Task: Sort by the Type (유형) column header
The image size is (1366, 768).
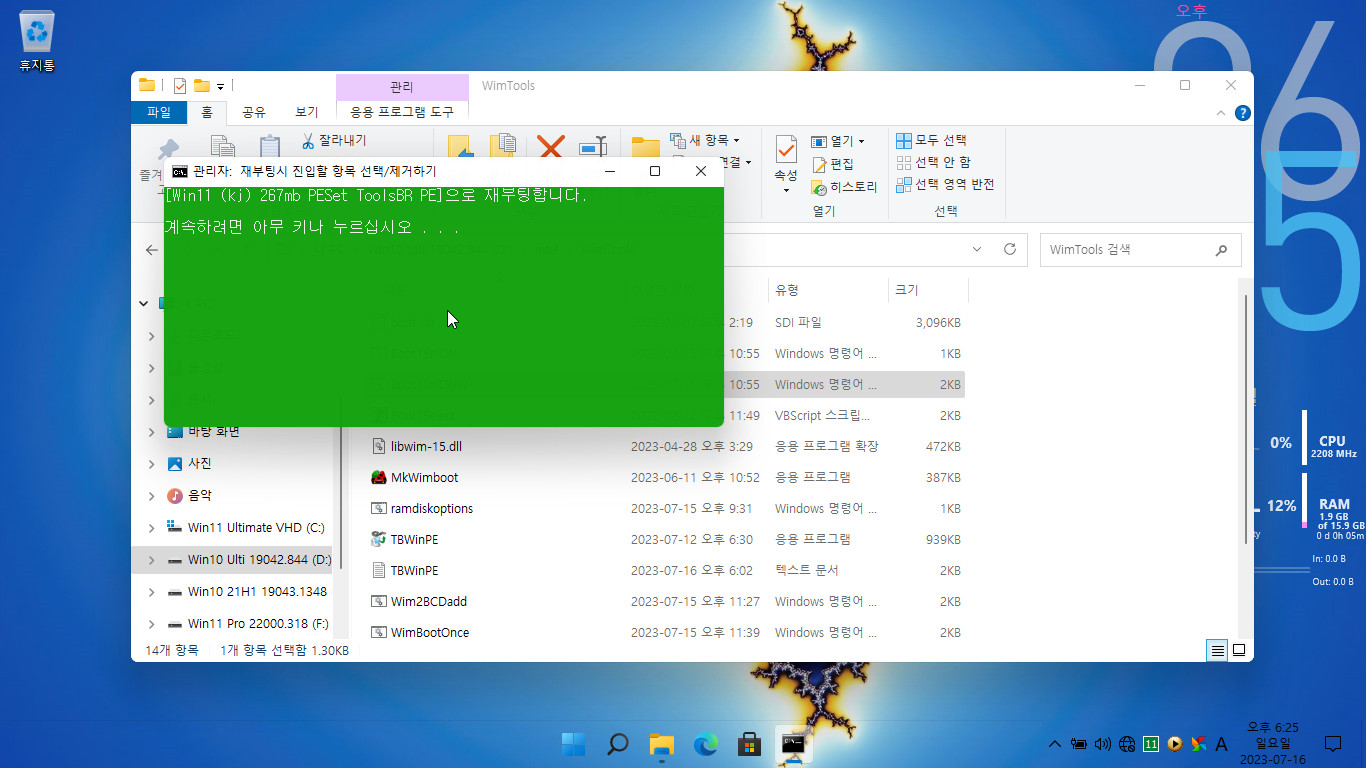Action: [827, 290]
